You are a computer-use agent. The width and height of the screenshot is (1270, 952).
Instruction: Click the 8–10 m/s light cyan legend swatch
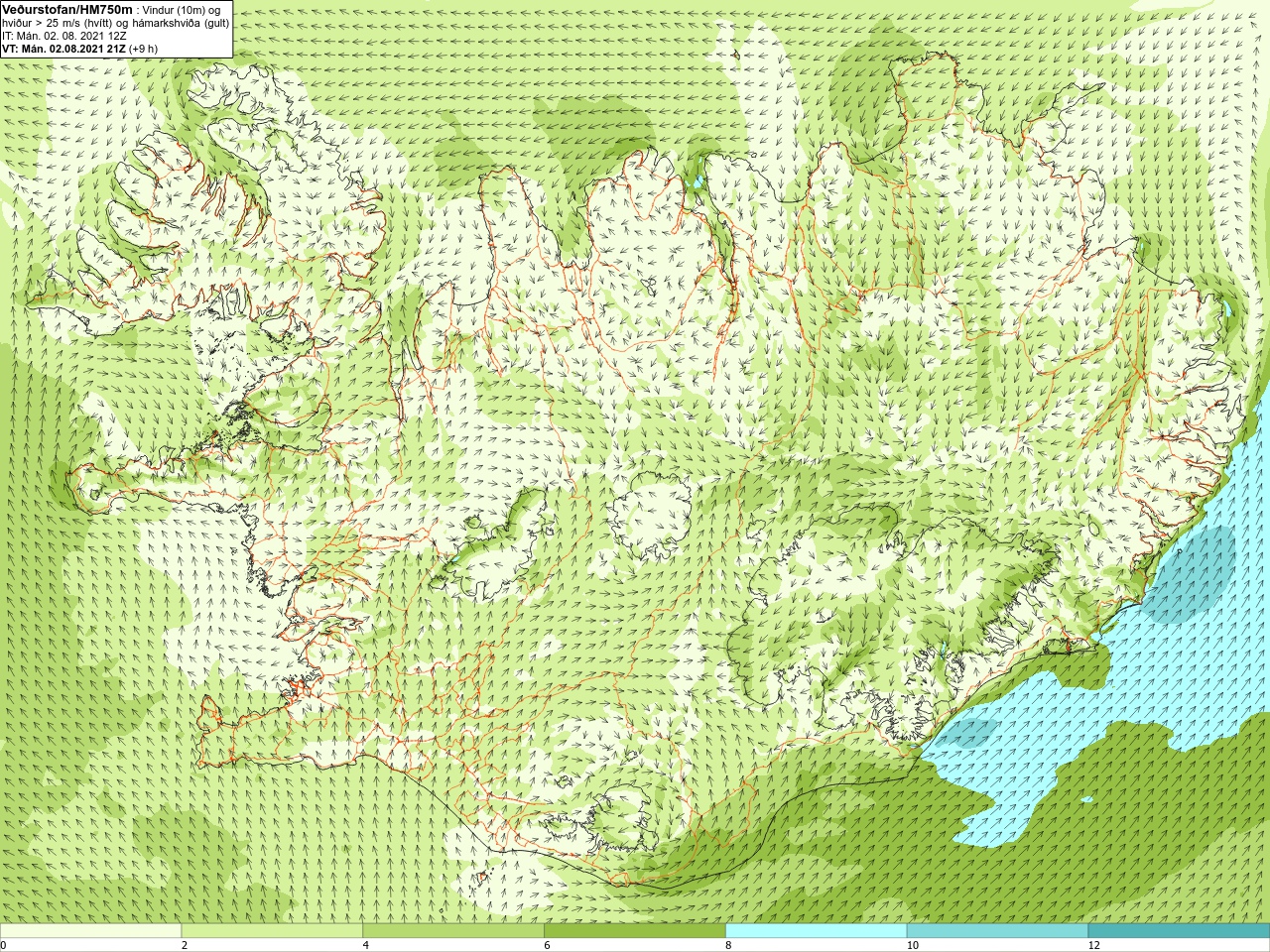point(816,931)
